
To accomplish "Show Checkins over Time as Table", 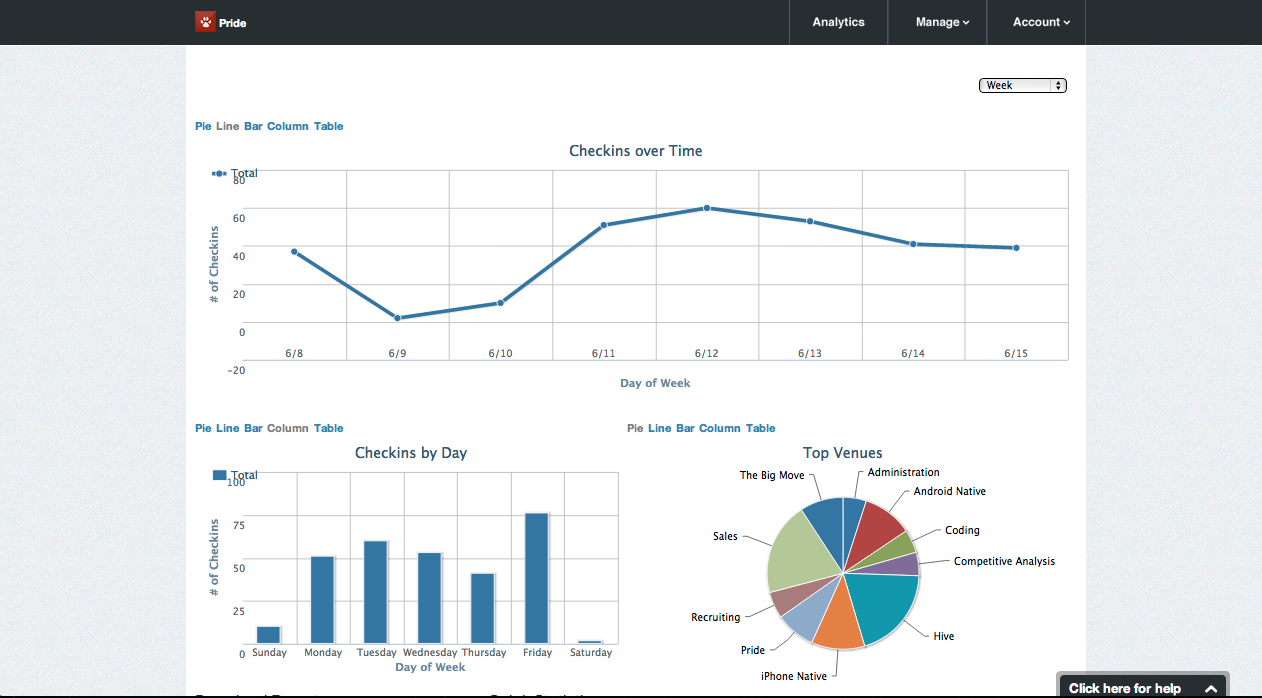I will pyautogui.click(x=329, y=127).
